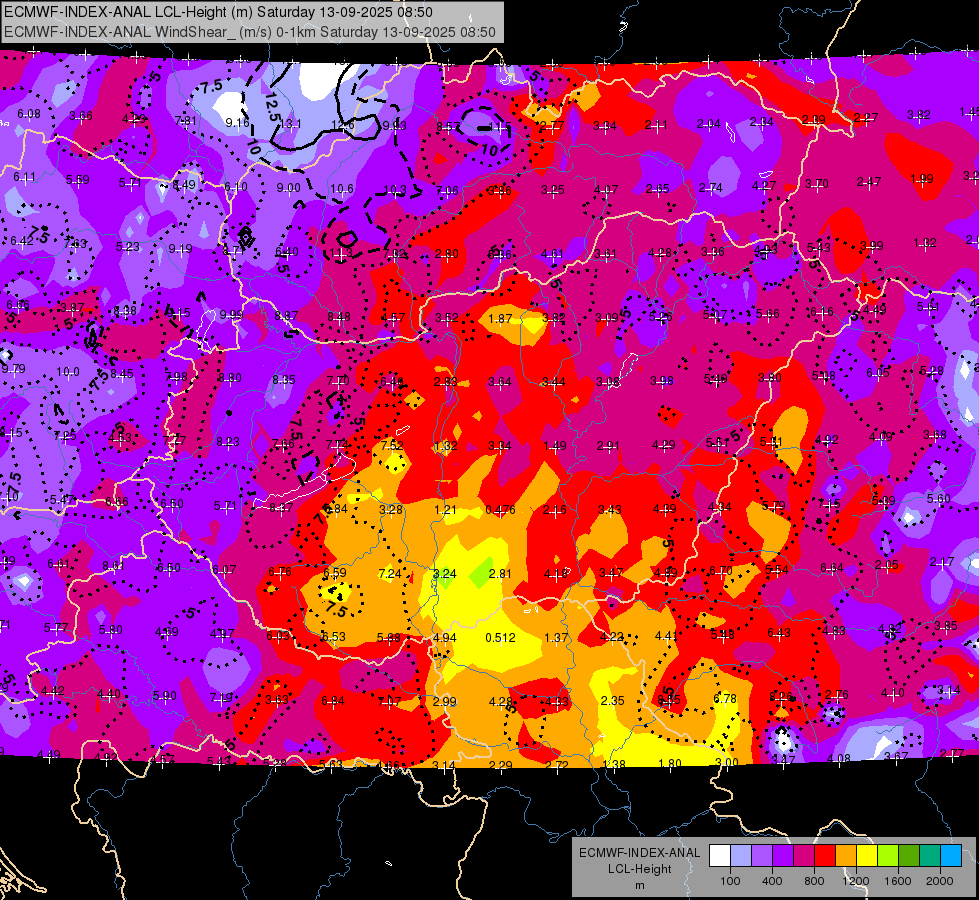Click the 800 legend tick label
The width and height of the screenshot is (979, 900).
pyautogui.click(x=814, y=881)
